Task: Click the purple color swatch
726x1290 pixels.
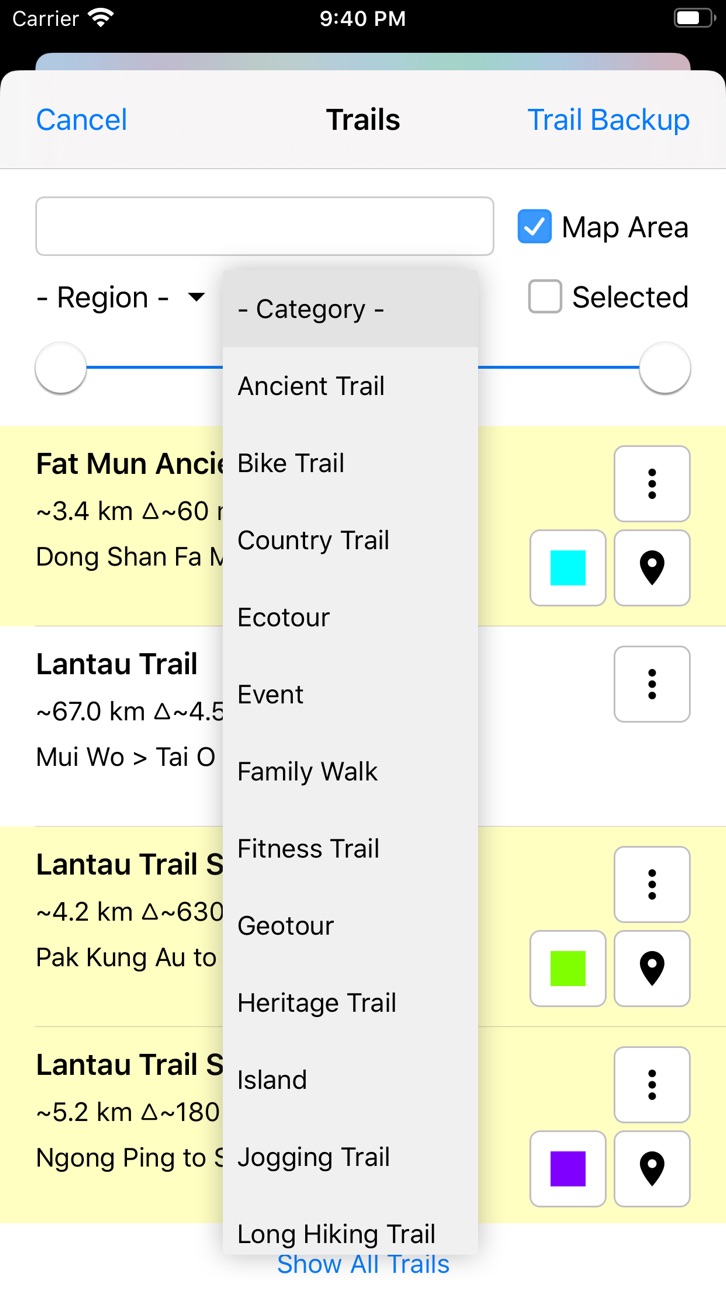Action: (x=568, y=1168)
